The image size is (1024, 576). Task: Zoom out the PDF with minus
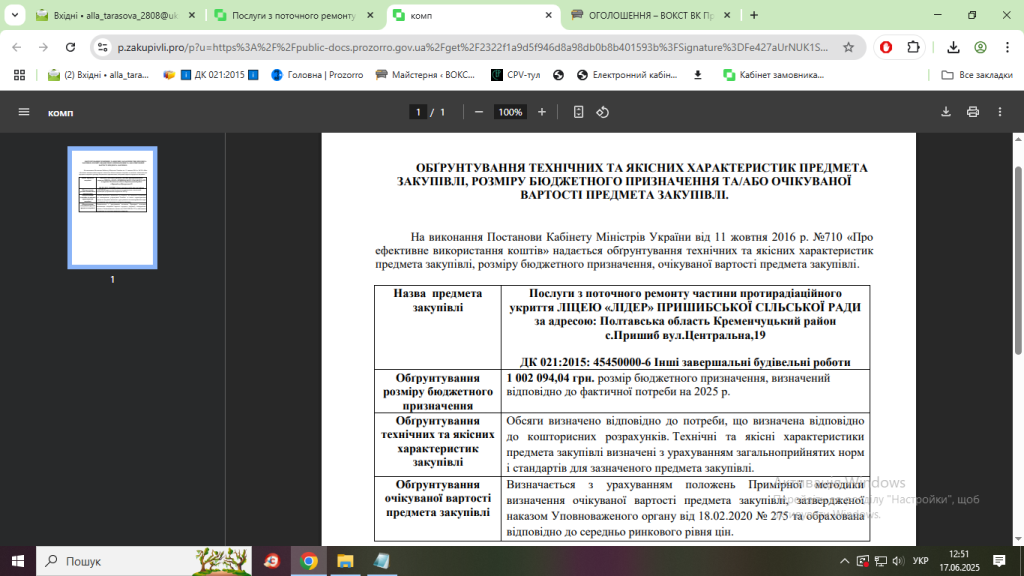coord(479,112)
